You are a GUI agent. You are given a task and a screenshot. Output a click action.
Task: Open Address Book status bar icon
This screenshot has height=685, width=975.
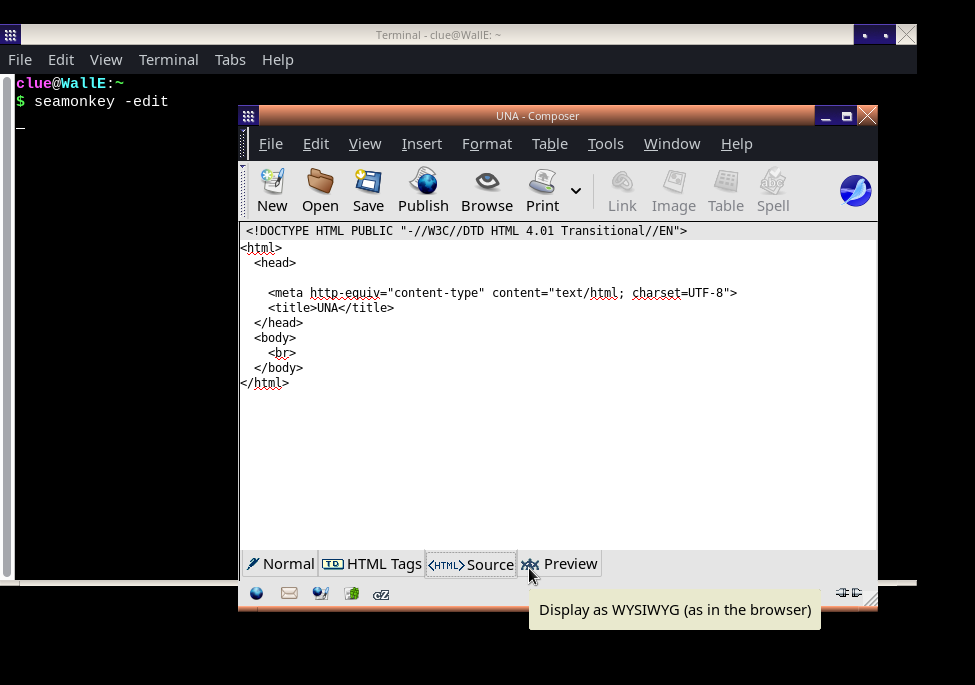[351, 594]
